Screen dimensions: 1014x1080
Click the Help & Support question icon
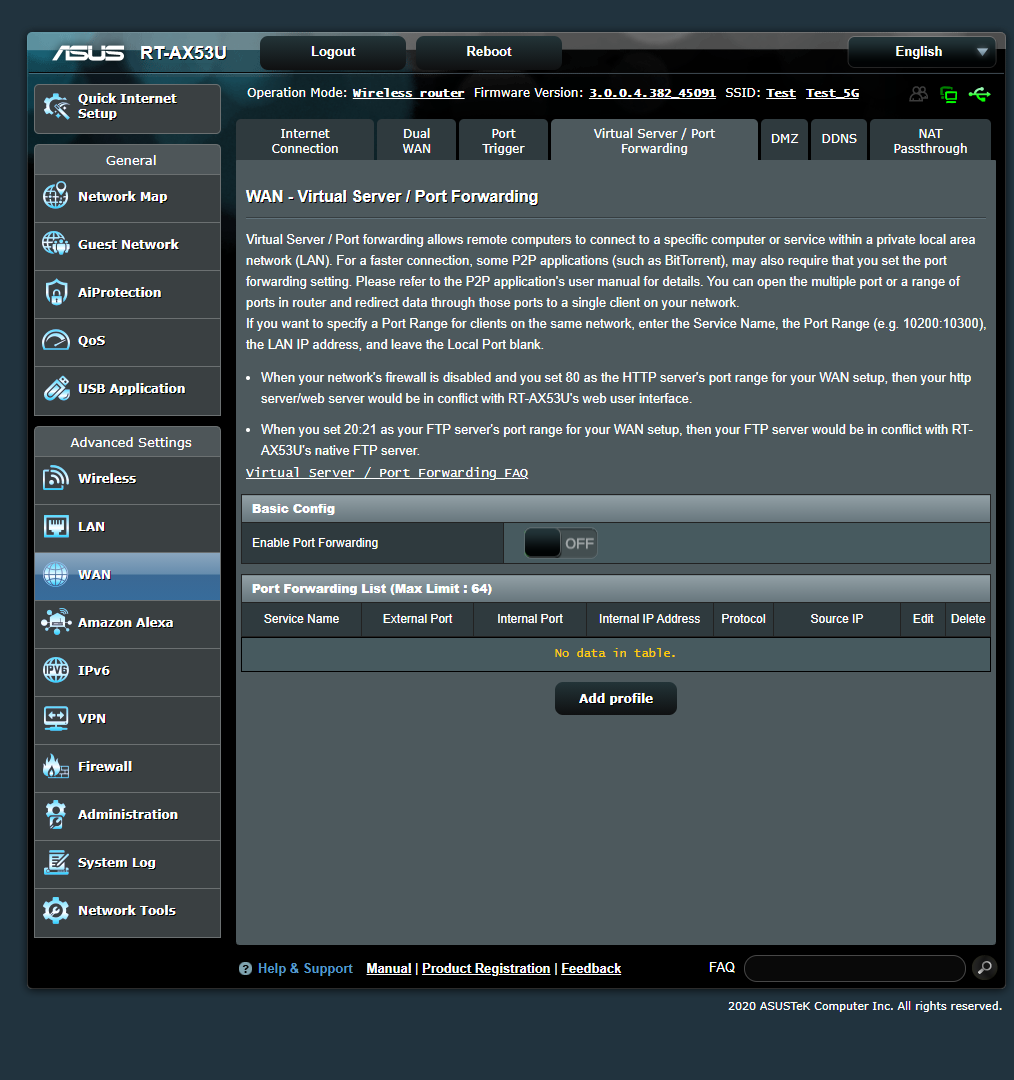coord(245,968)
